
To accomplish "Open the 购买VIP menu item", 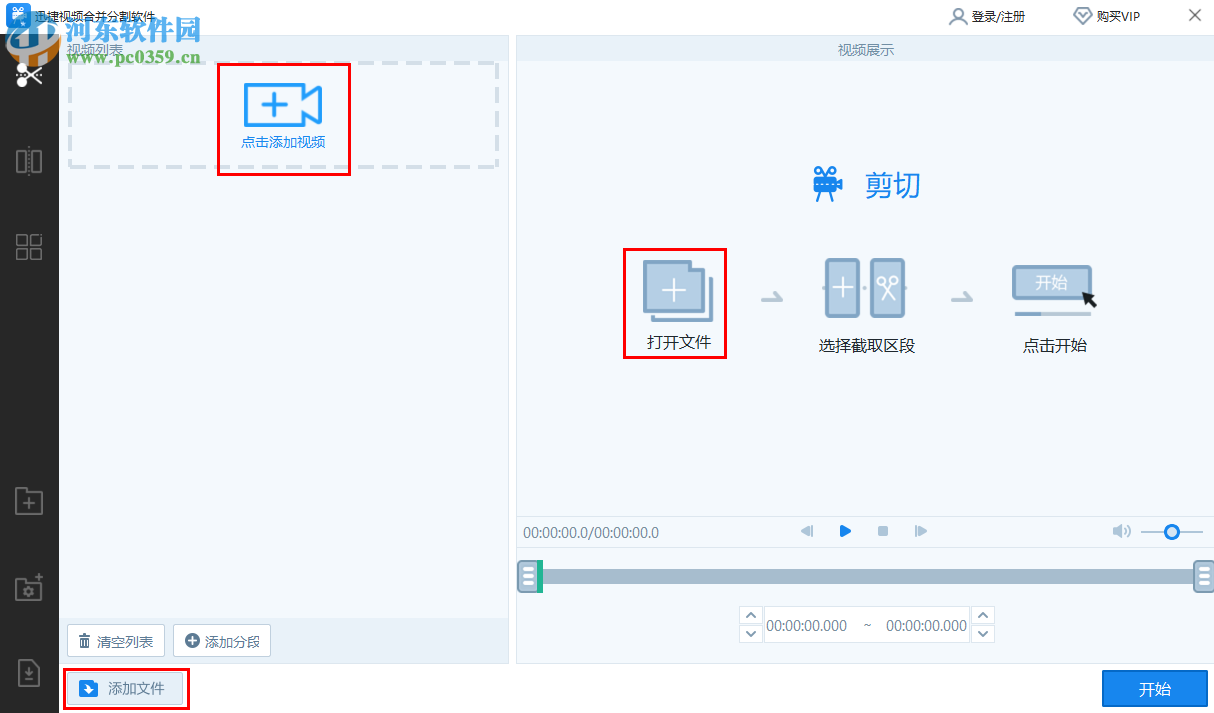I will pos(1106,16).
